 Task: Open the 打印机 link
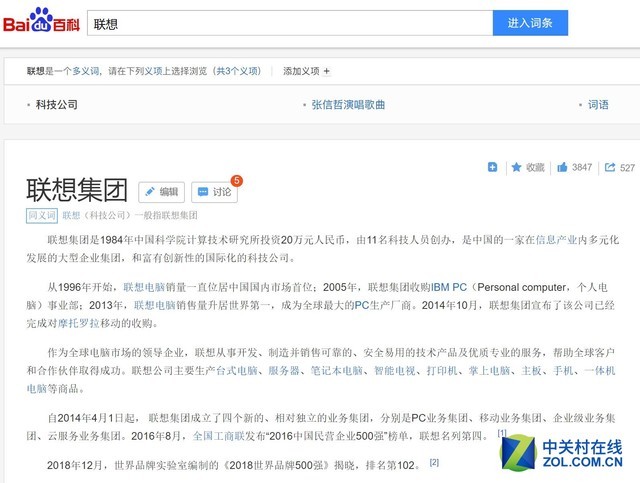click(442, 370)
